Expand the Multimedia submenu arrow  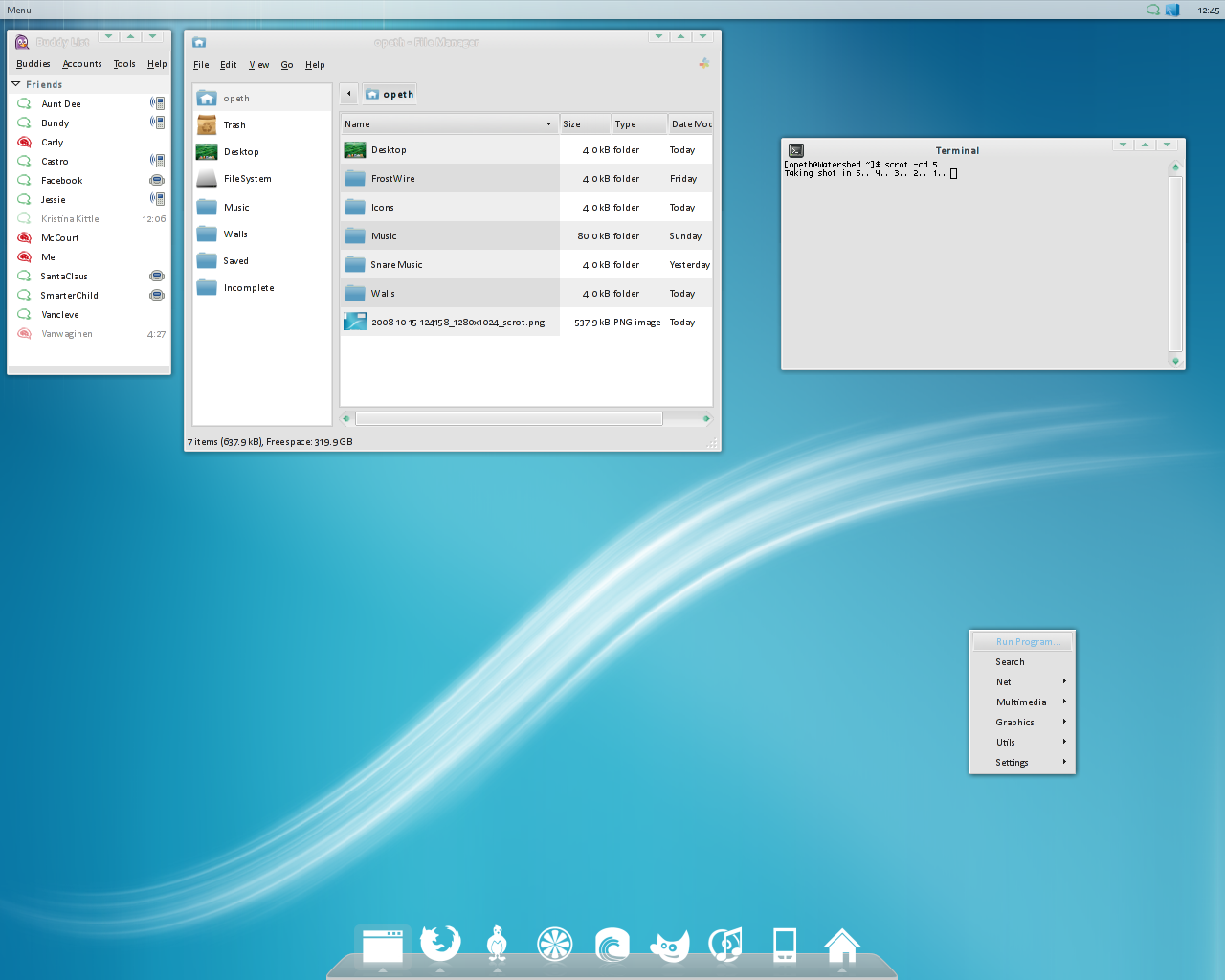coord(1064,702)
